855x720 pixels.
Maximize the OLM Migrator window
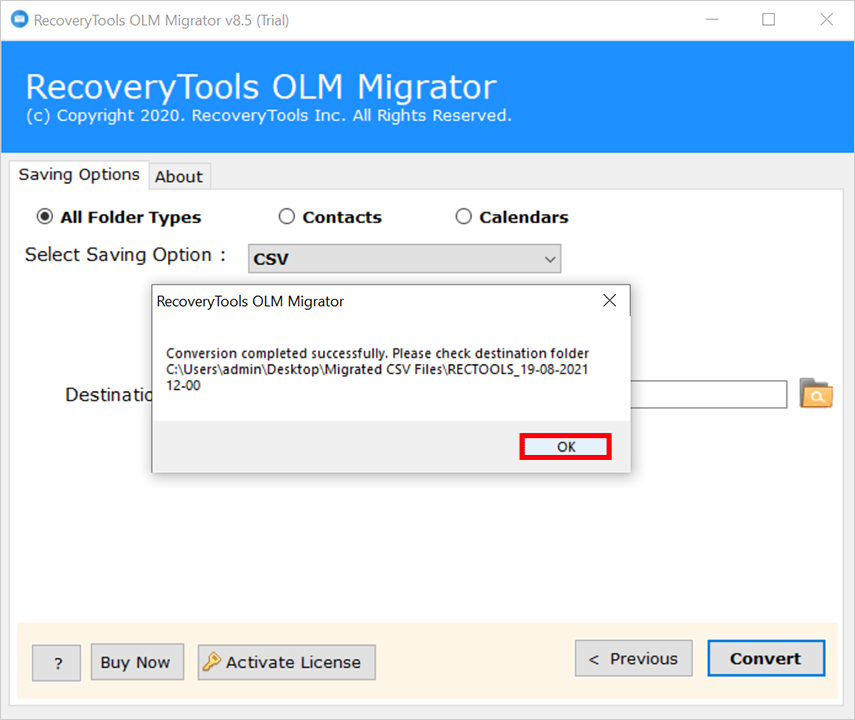768,20
